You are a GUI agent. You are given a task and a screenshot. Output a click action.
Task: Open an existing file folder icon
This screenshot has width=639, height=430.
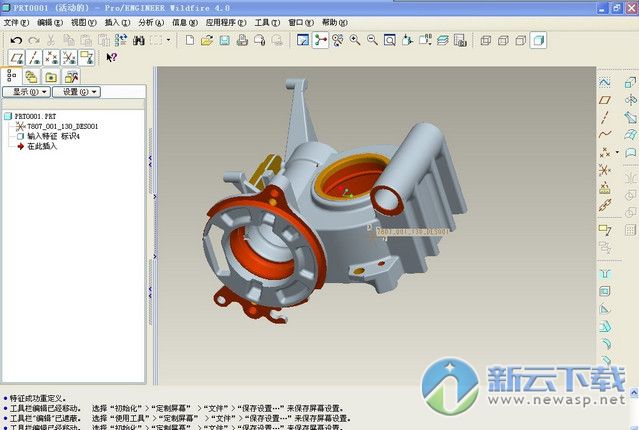207,40
